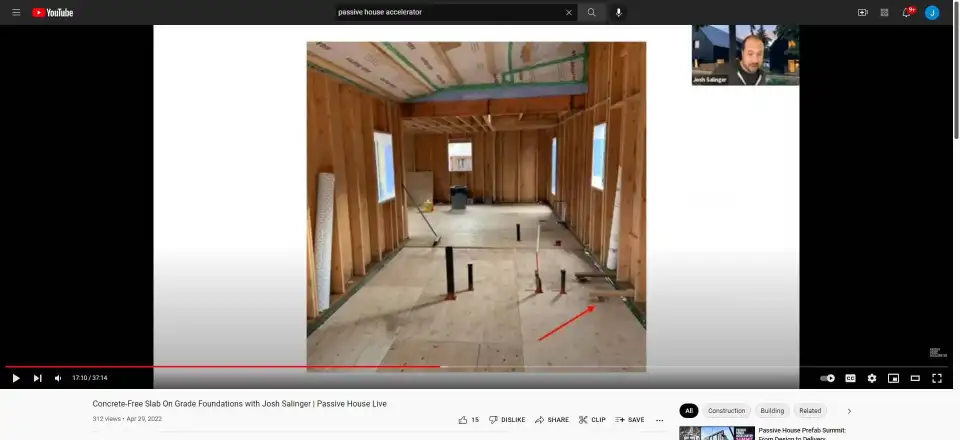The image size is (960, 440).
Task: Open the Create video icon
Action: point(862,12)
